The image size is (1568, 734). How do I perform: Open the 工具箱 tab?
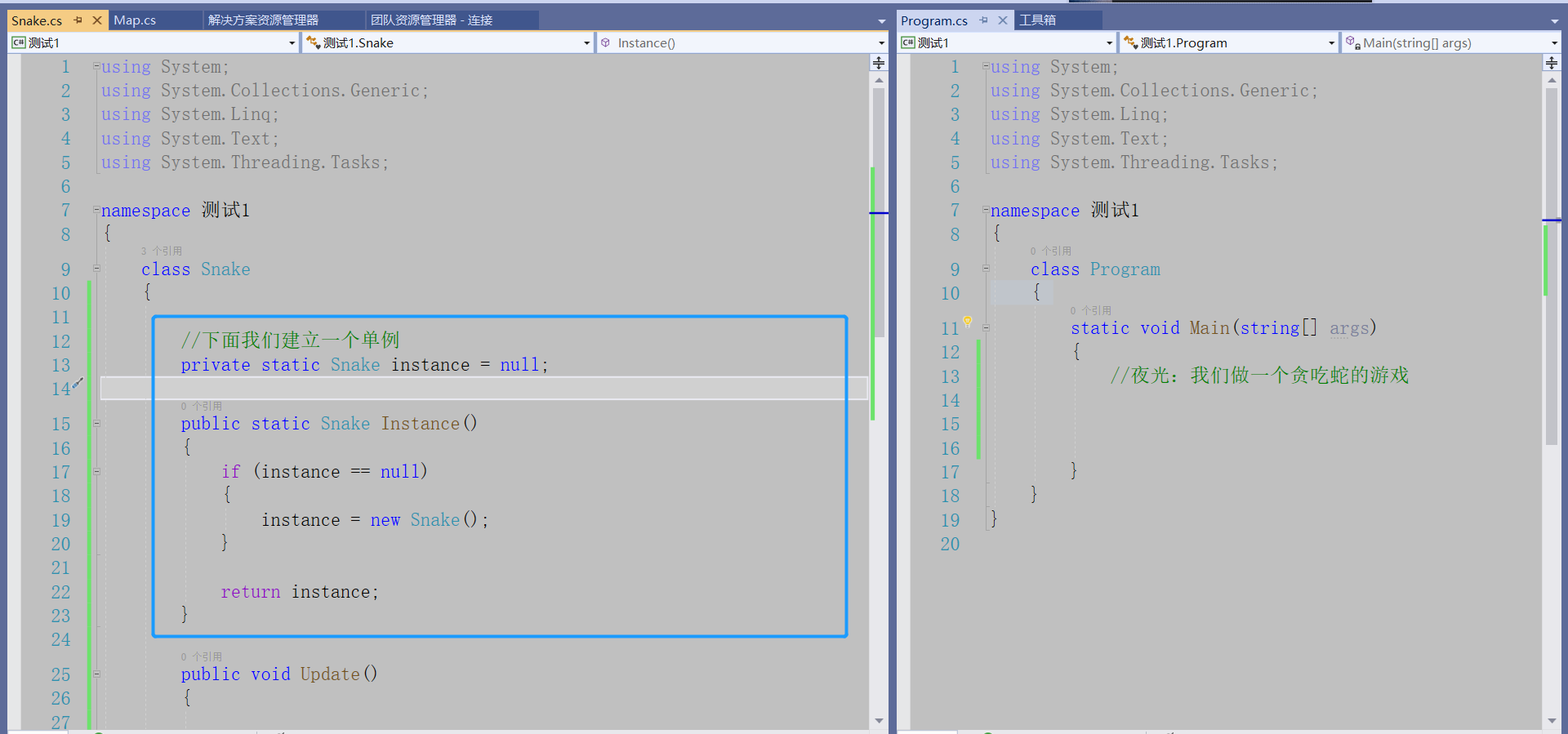(x=1037, y=20)
